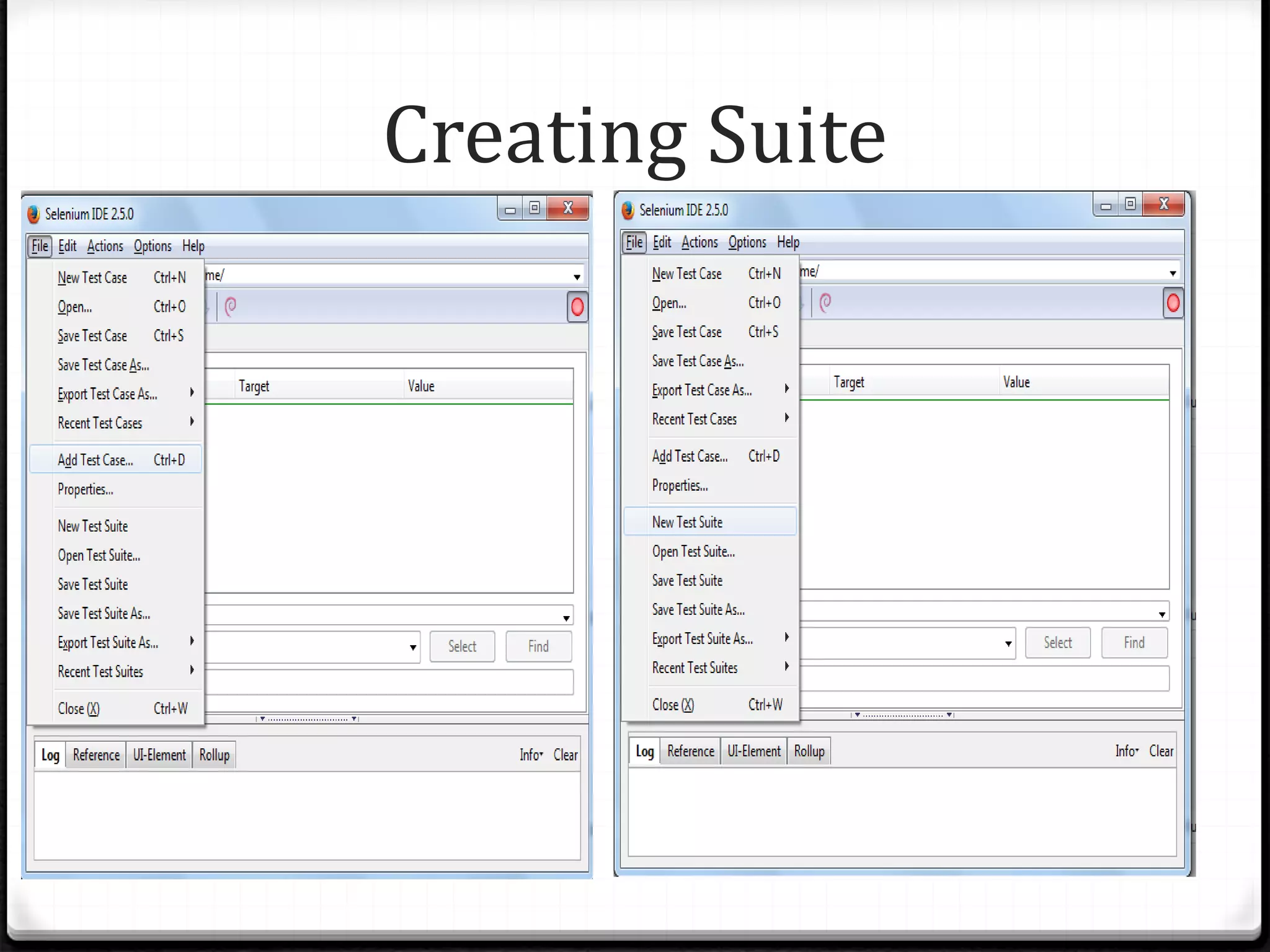The height and width of the screenshot is (952, 1270).
Task: Click the pink spiral rollup icon in right window
Action: pyautogui.click(x=825, y=303)
